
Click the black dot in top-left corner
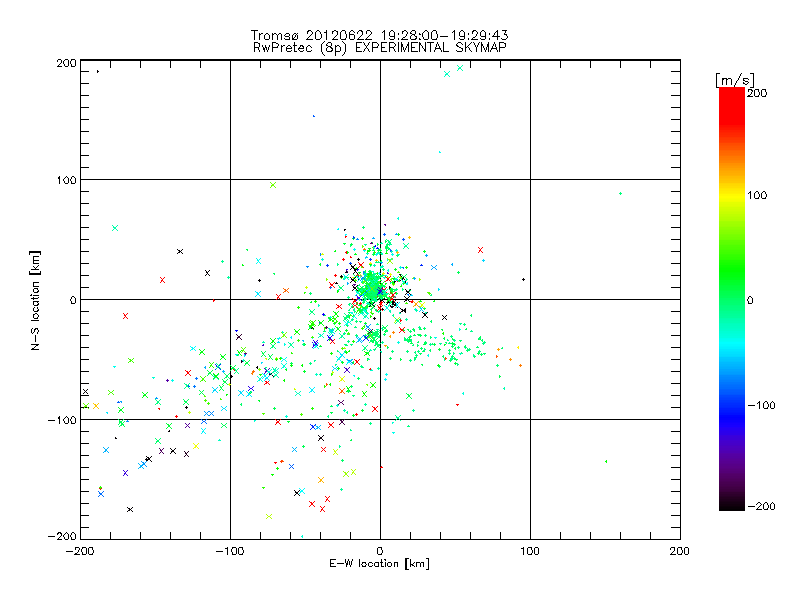(97, 72)
